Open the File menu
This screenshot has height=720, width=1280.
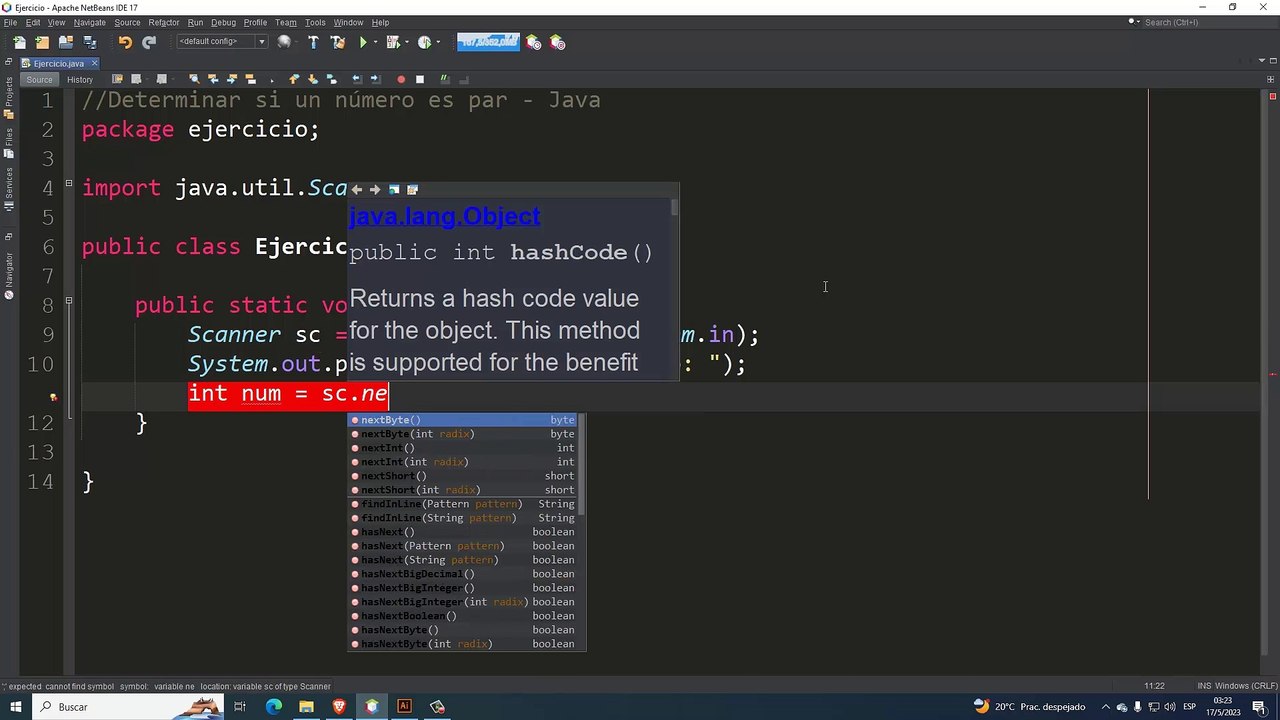pos(10,22)
